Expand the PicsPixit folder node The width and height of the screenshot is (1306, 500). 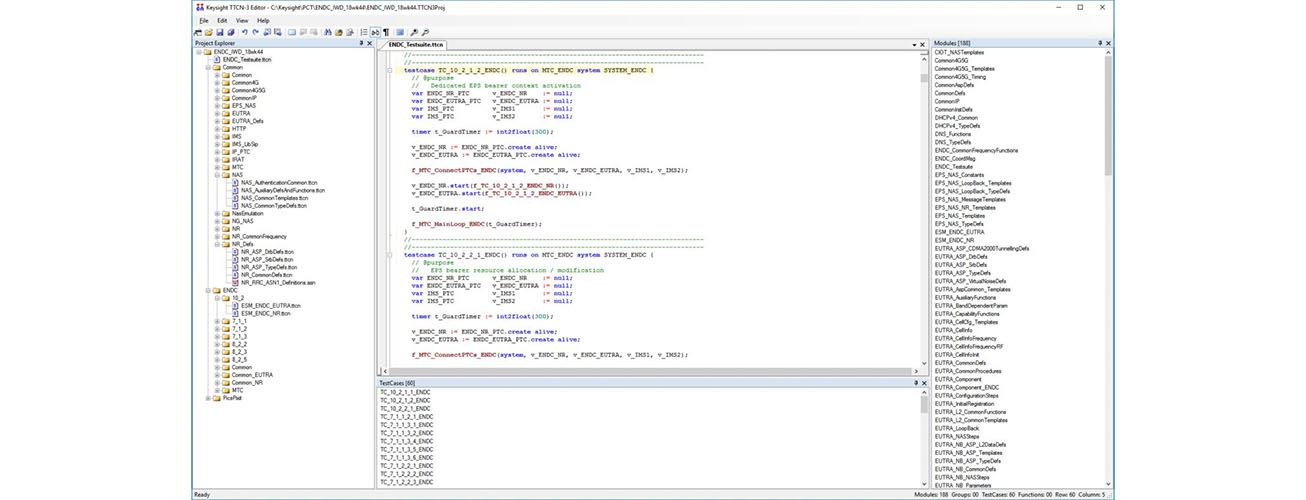coord(208,398)
